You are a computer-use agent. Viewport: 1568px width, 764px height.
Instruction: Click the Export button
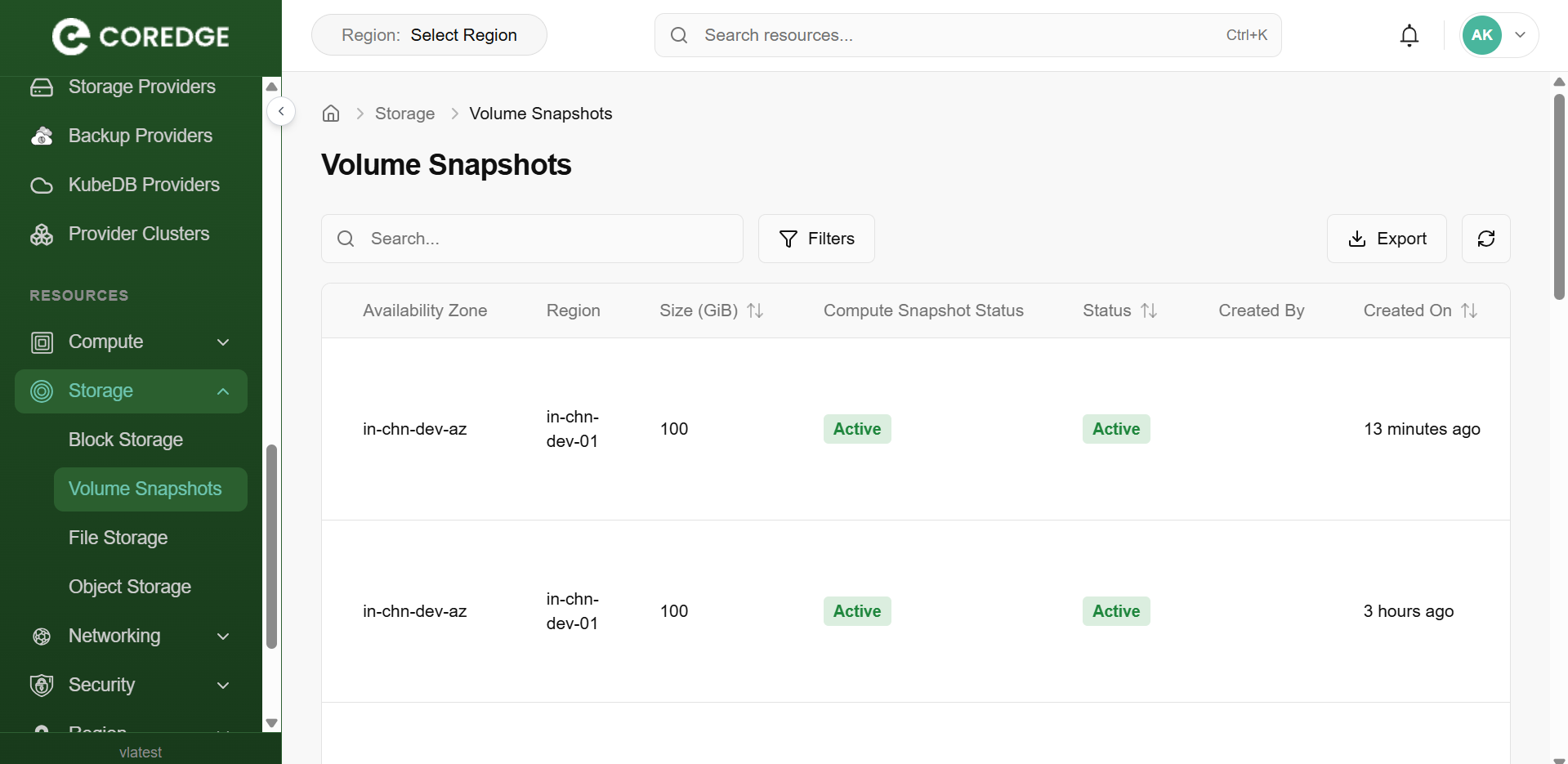tap(1386, 239)
